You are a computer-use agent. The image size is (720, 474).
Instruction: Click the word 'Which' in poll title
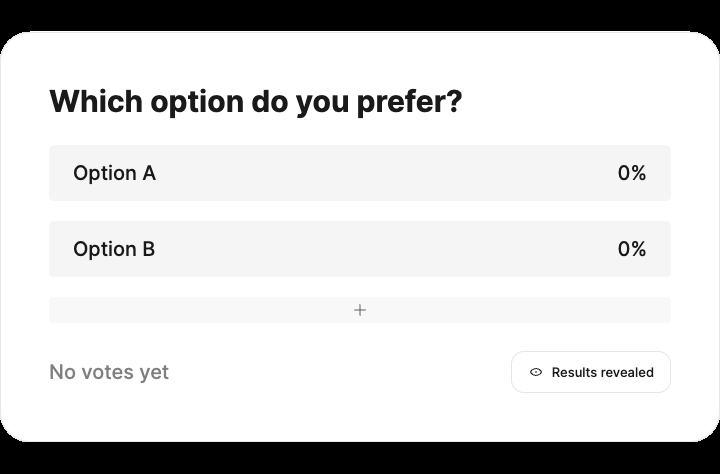96,102
